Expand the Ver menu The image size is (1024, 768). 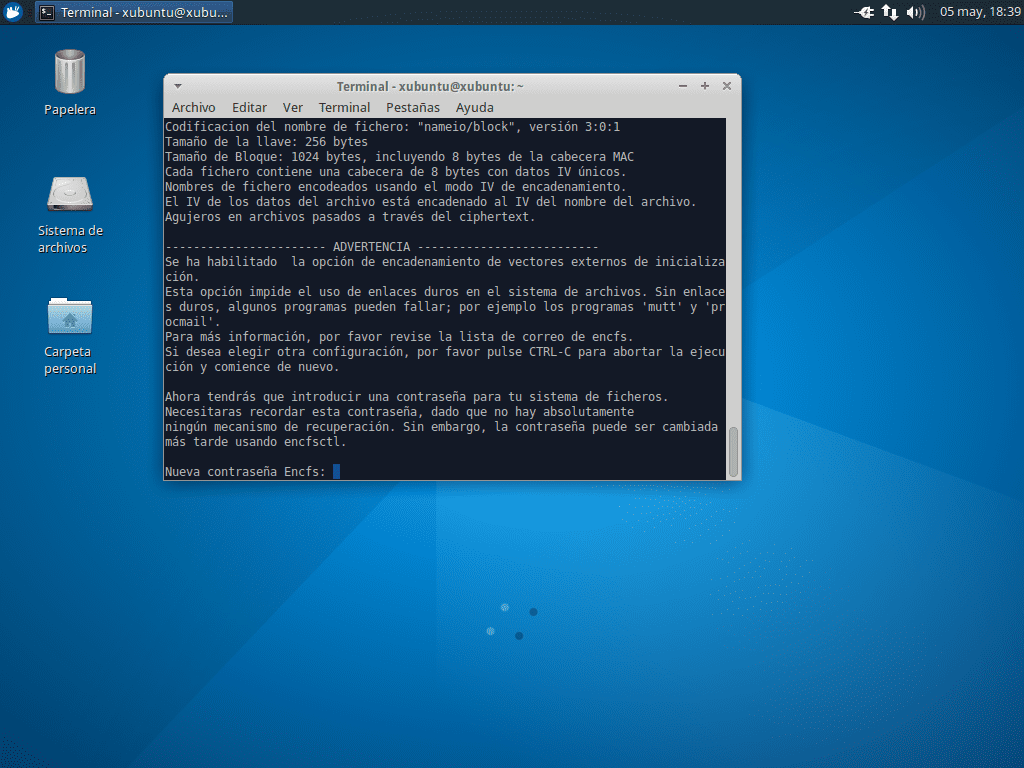tap(292, 107)
